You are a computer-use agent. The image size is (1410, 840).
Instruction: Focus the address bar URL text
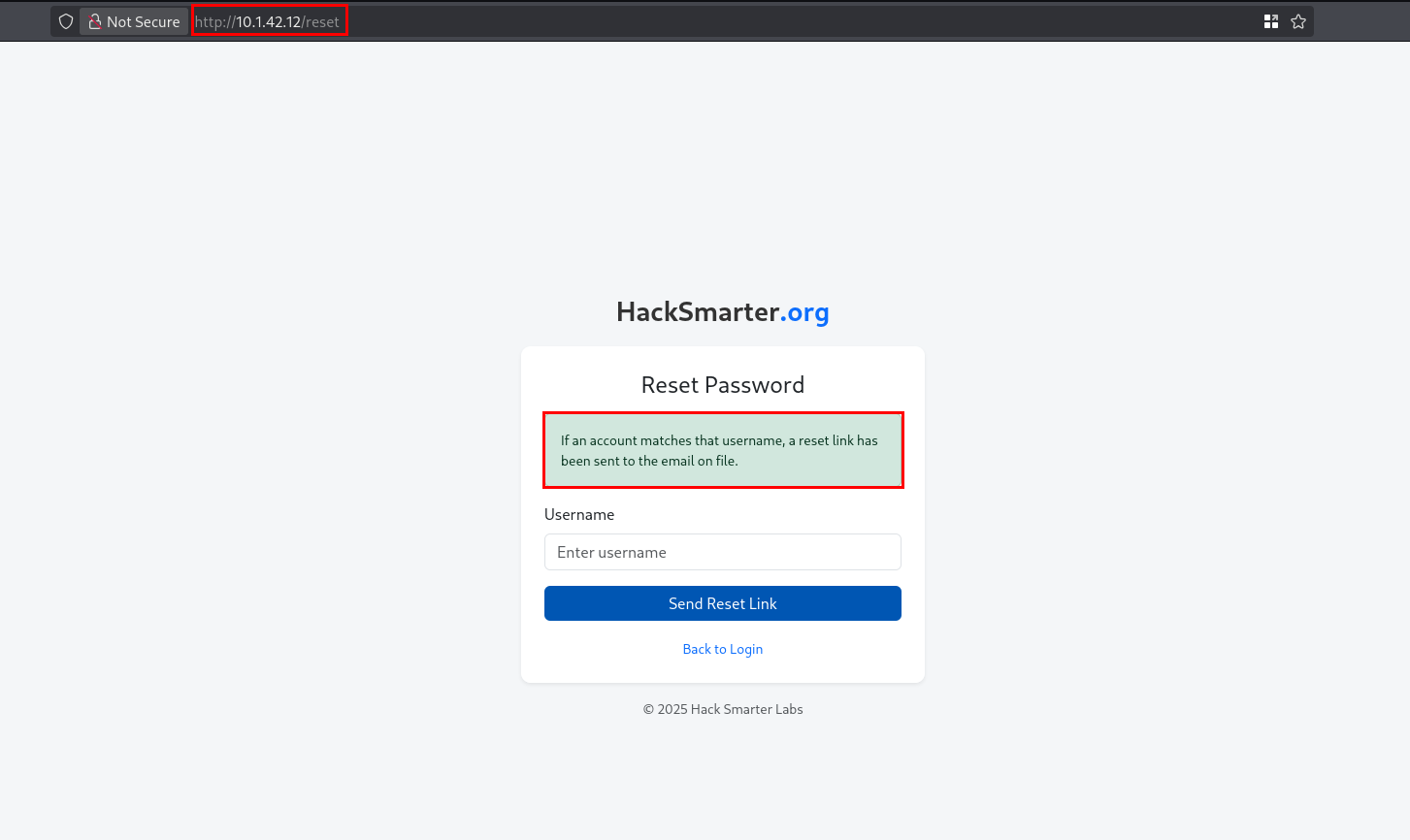coord(267,21)
